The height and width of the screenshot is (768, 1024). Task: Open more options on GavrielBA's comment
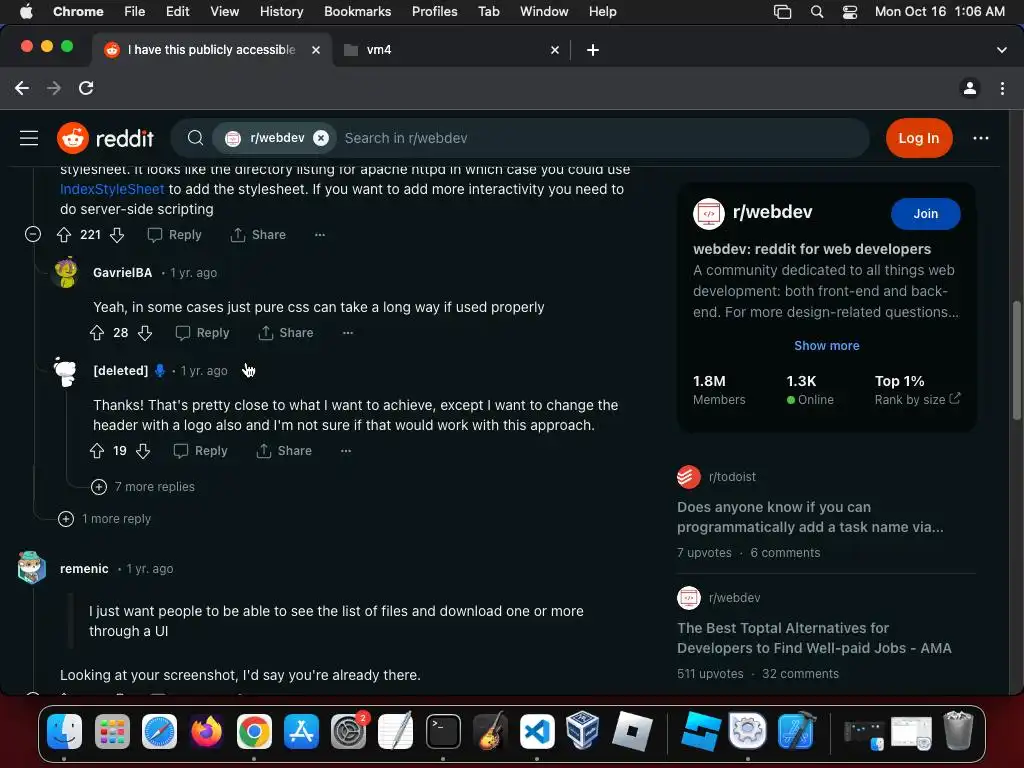347,332
